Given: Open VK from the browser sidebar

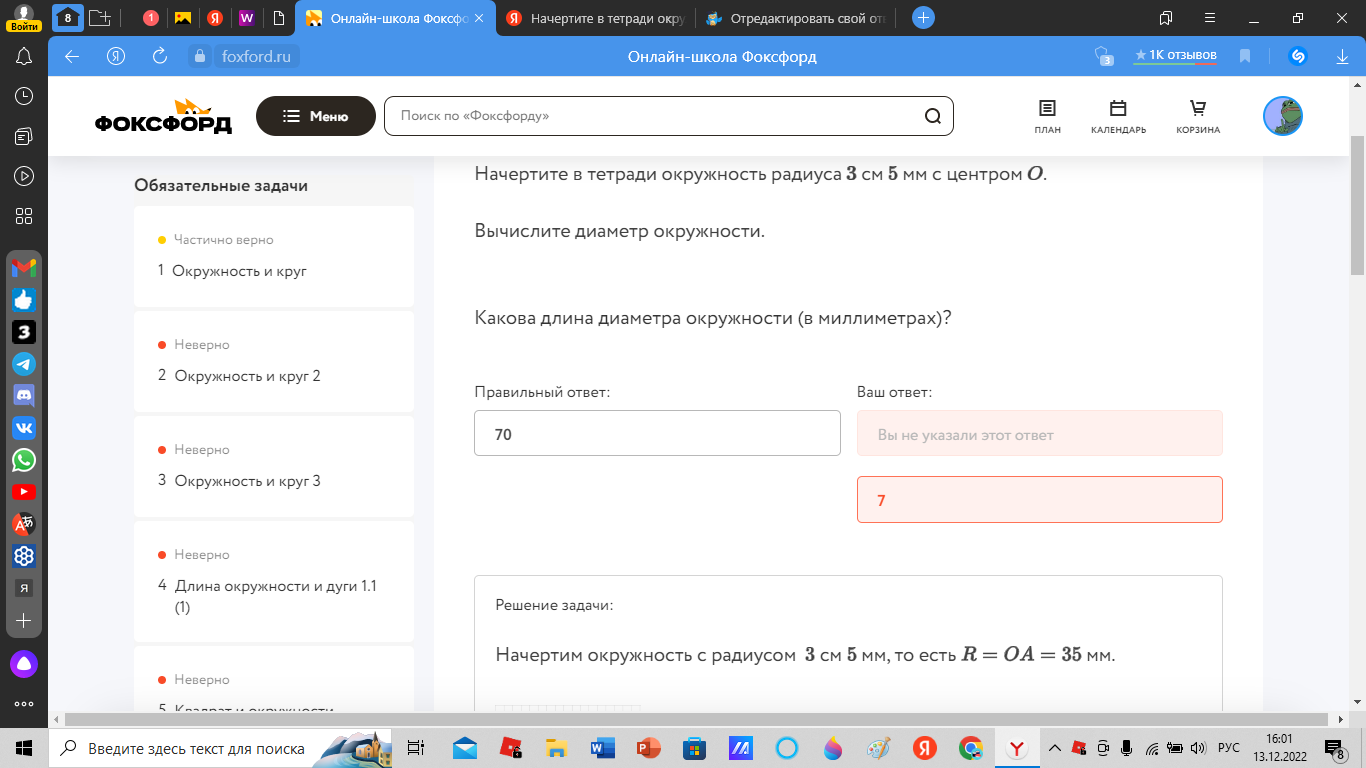Looking at the screenshot, I should (22, 428).
